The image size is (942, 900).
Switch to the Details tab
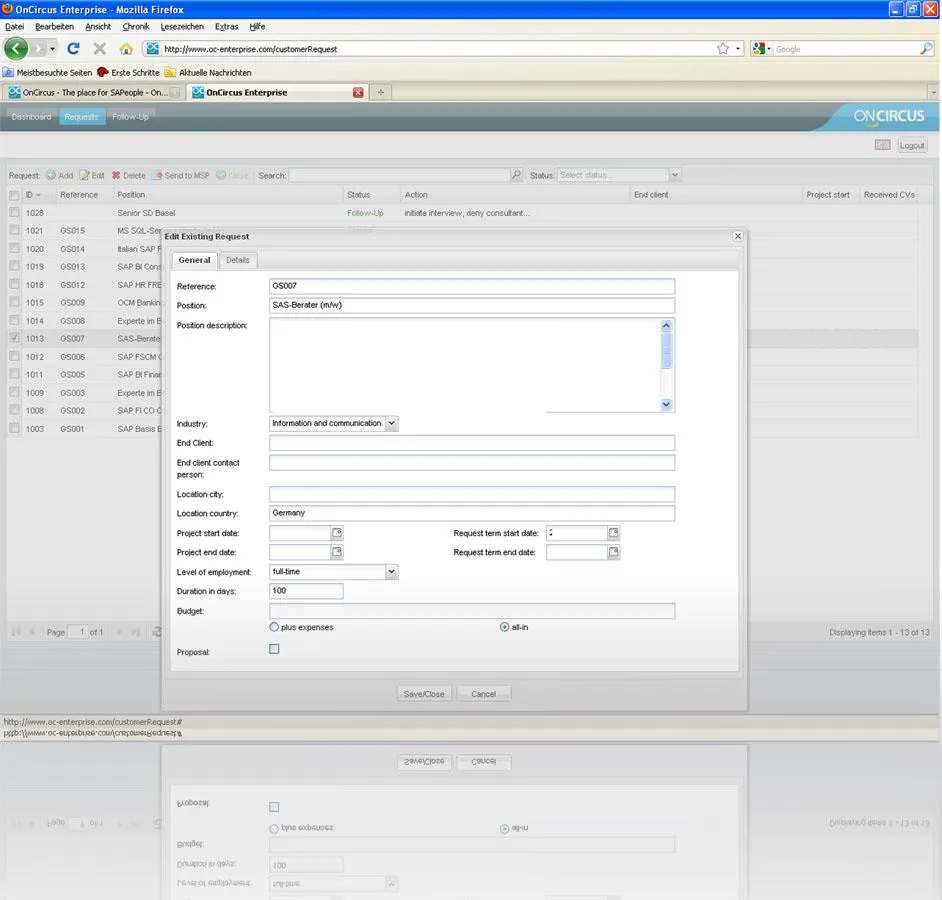click(x=238, y=259)
